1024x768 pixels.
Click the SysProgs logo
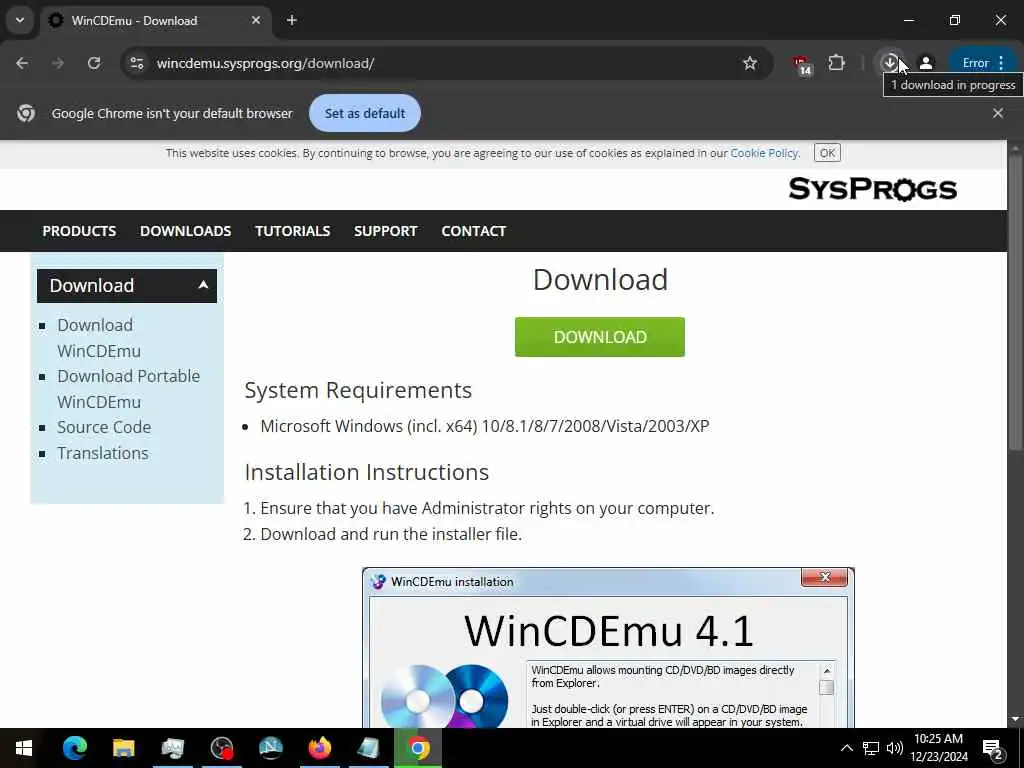click(872, 189)
